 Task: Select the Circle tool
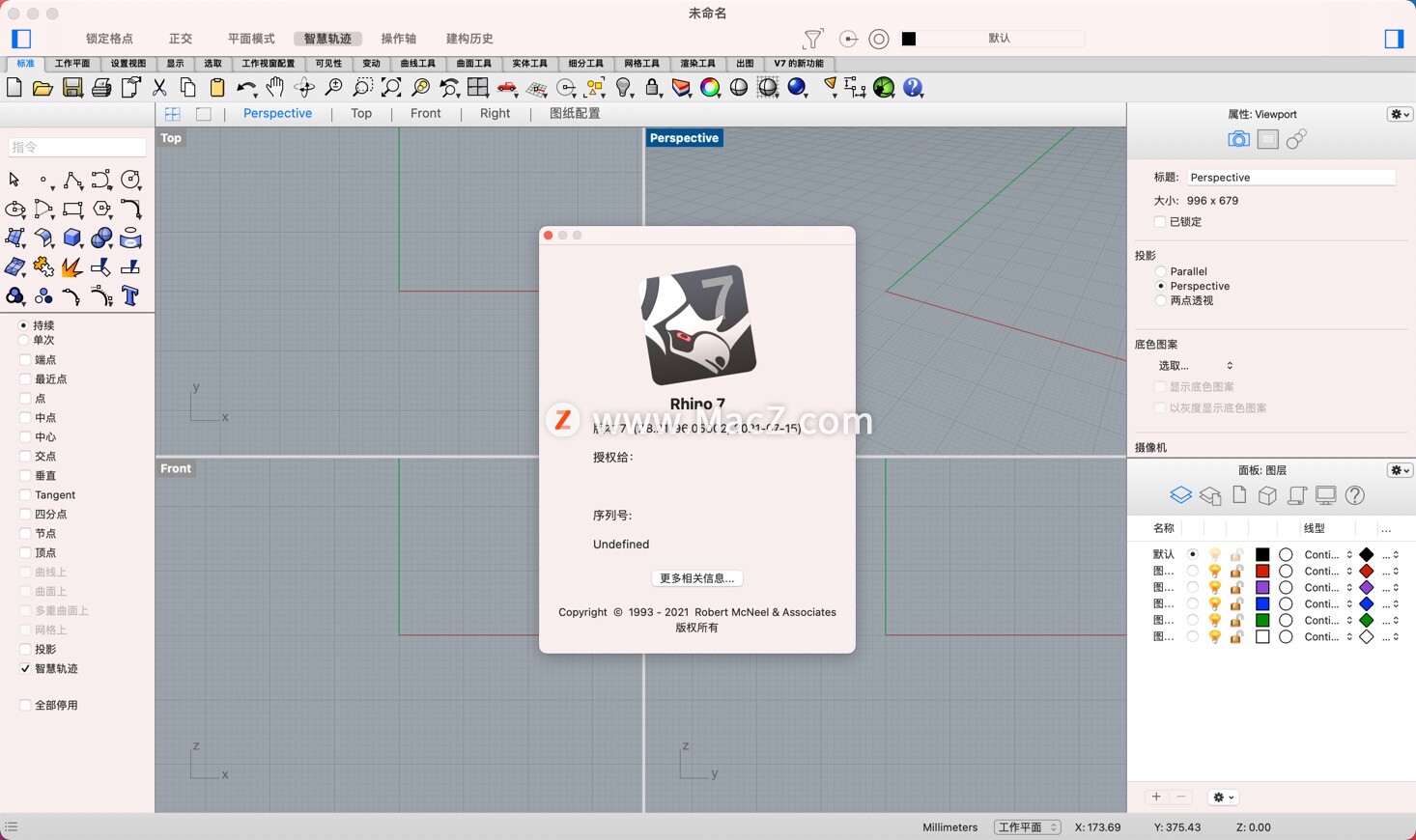(x=130, y=180)
